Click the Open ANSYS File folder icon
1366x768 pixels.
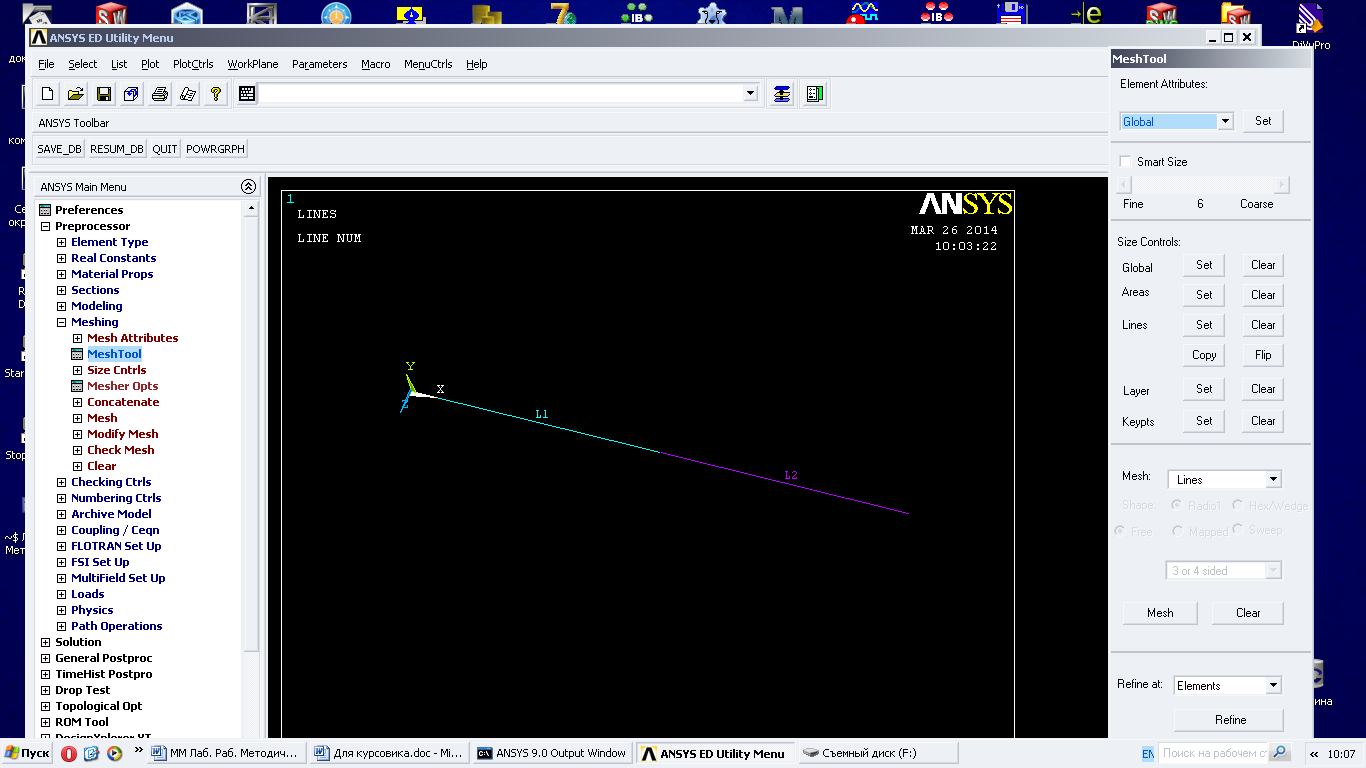[x=75, y=94]
